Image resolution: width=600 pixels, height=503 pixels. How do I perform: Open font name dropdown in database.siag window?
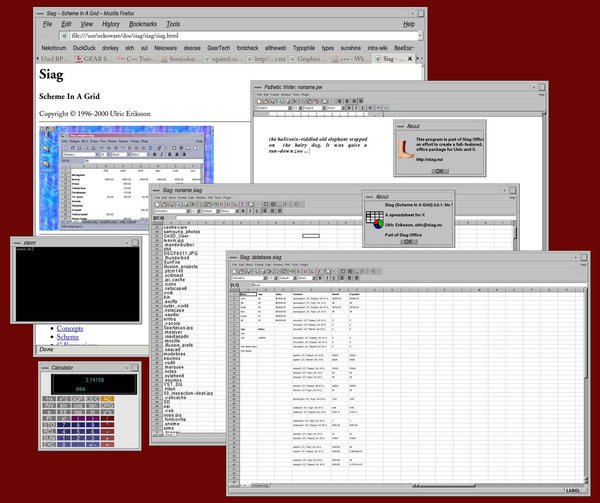[x=265, y=278]
